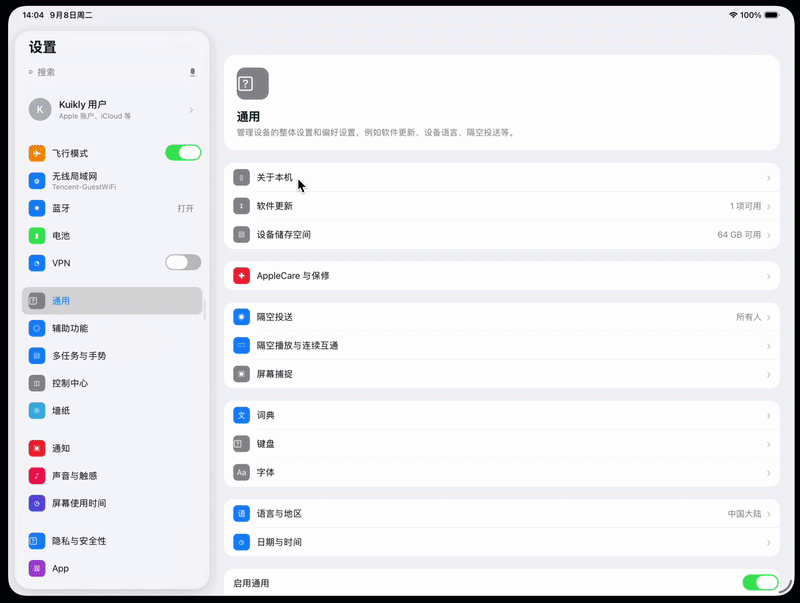
Task: Click the 设备储存空间 row icon
Action: pyautogui.click(x=241, y=235)
